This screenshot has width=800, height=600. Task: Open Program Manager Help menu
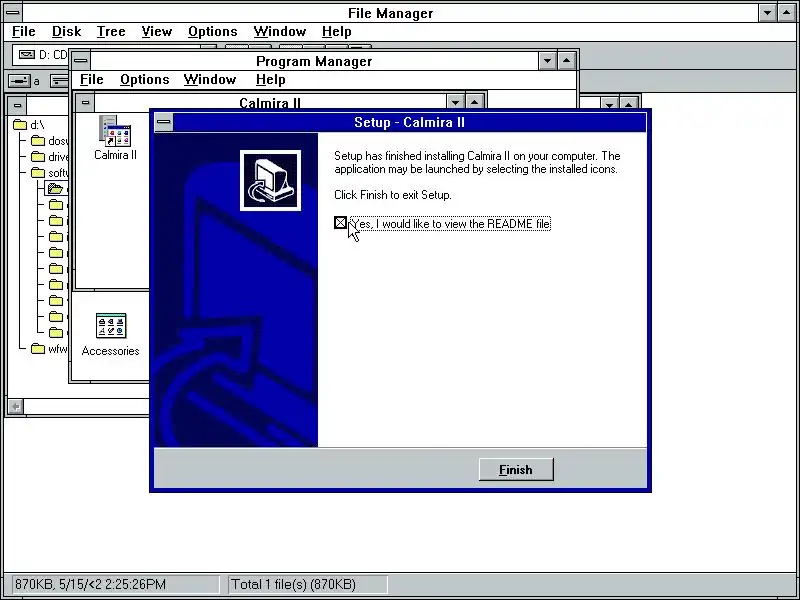coord(270,80)
